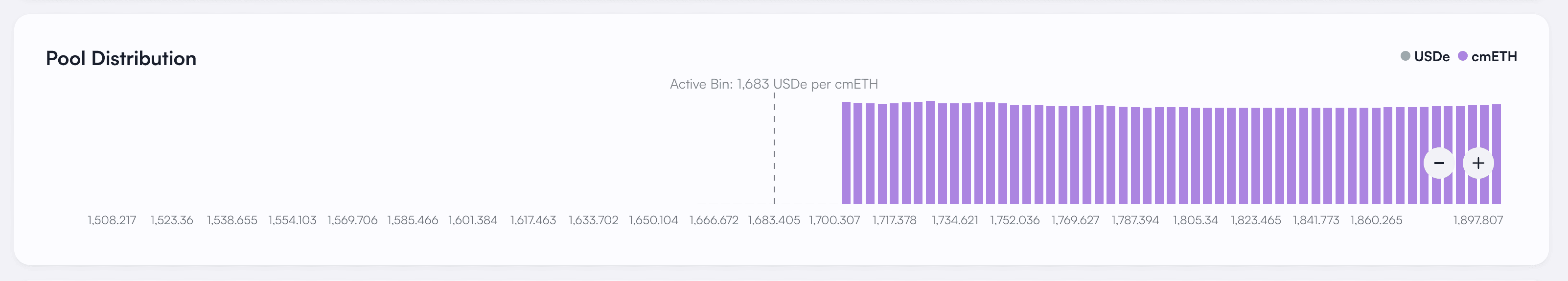Viewport: 1568px width, 281px height.
Task: Click the 1,897.807 axis label
Action: 1478,220
